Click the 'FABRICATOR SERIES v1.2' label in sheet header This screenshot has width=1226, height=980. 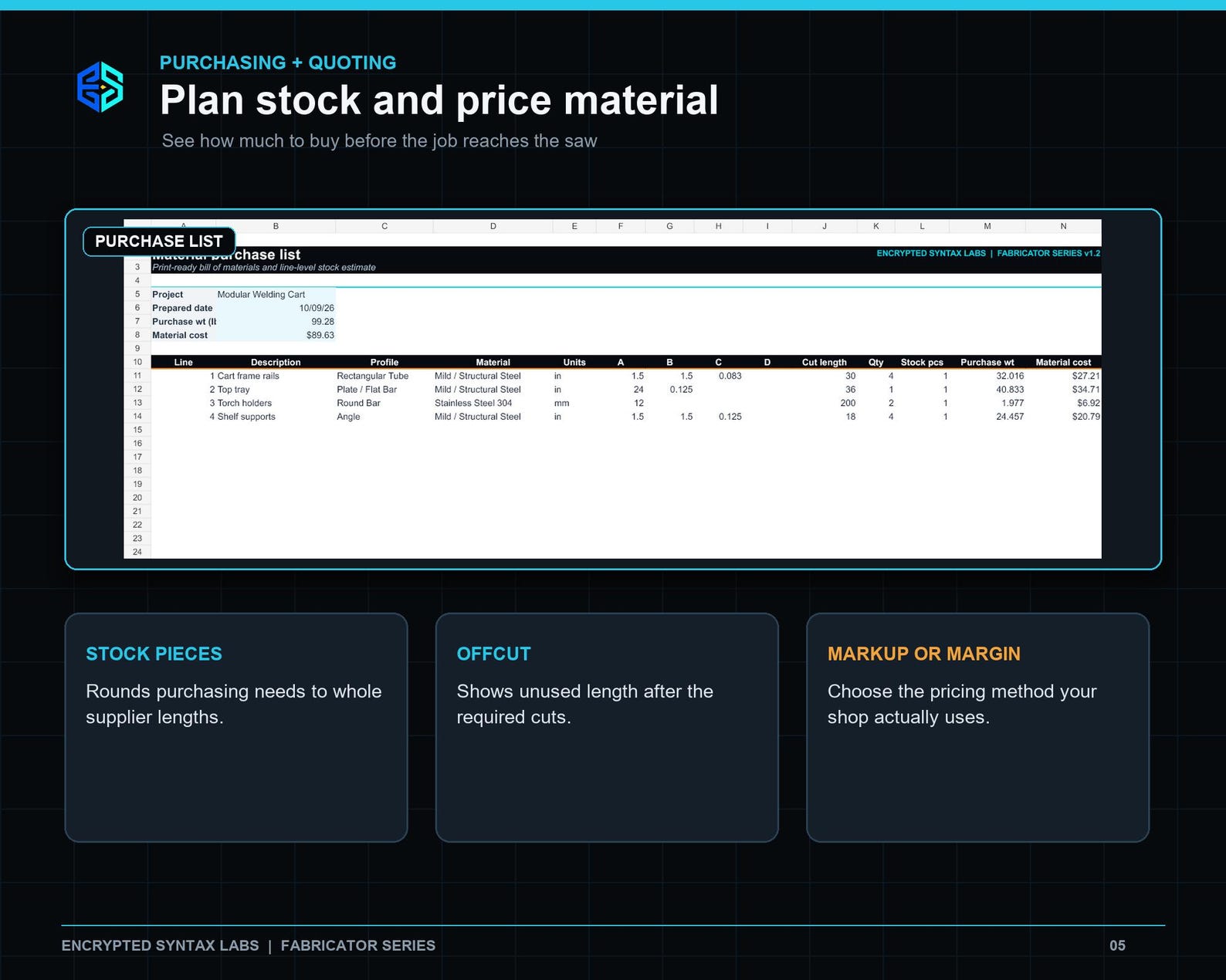pos(1048,253)
